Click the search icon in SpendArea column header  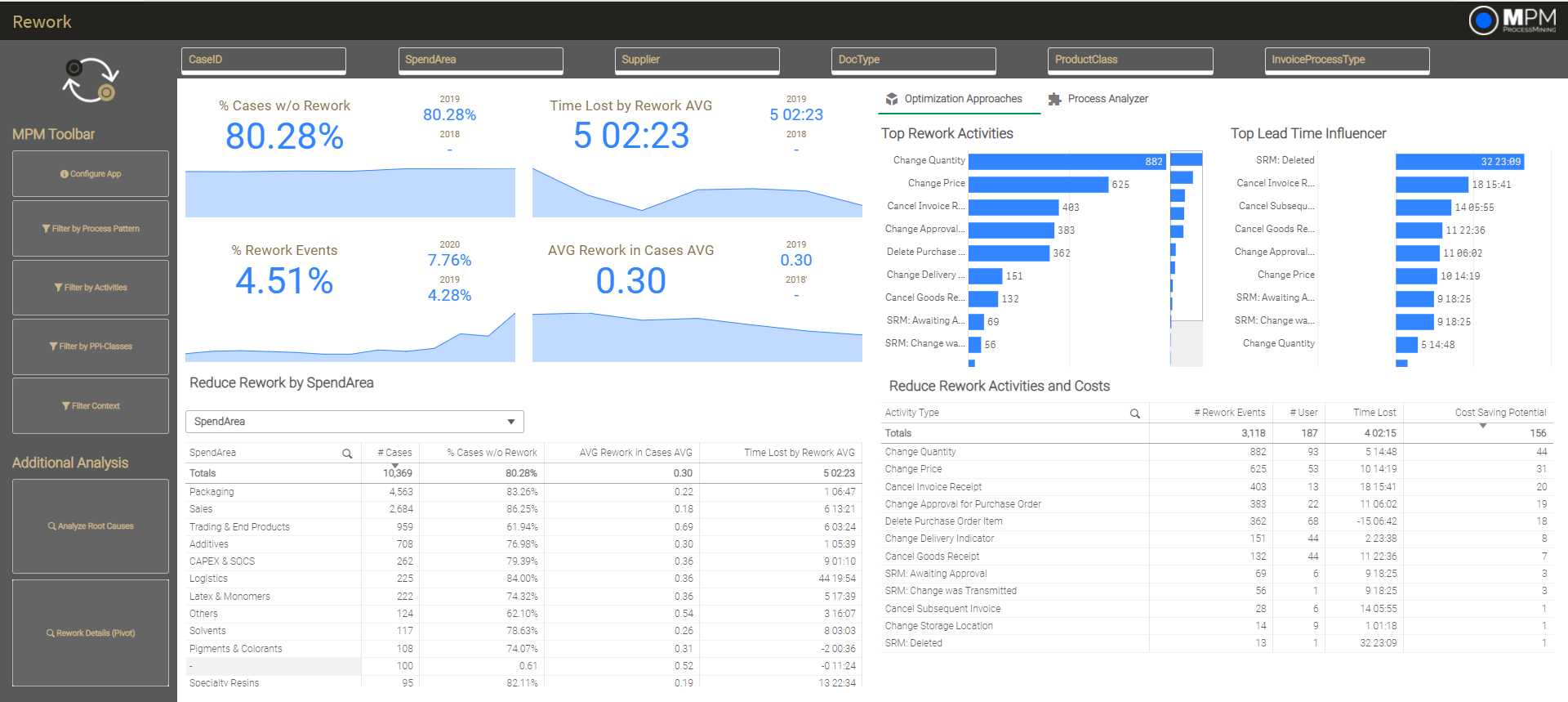coord(347,454)
